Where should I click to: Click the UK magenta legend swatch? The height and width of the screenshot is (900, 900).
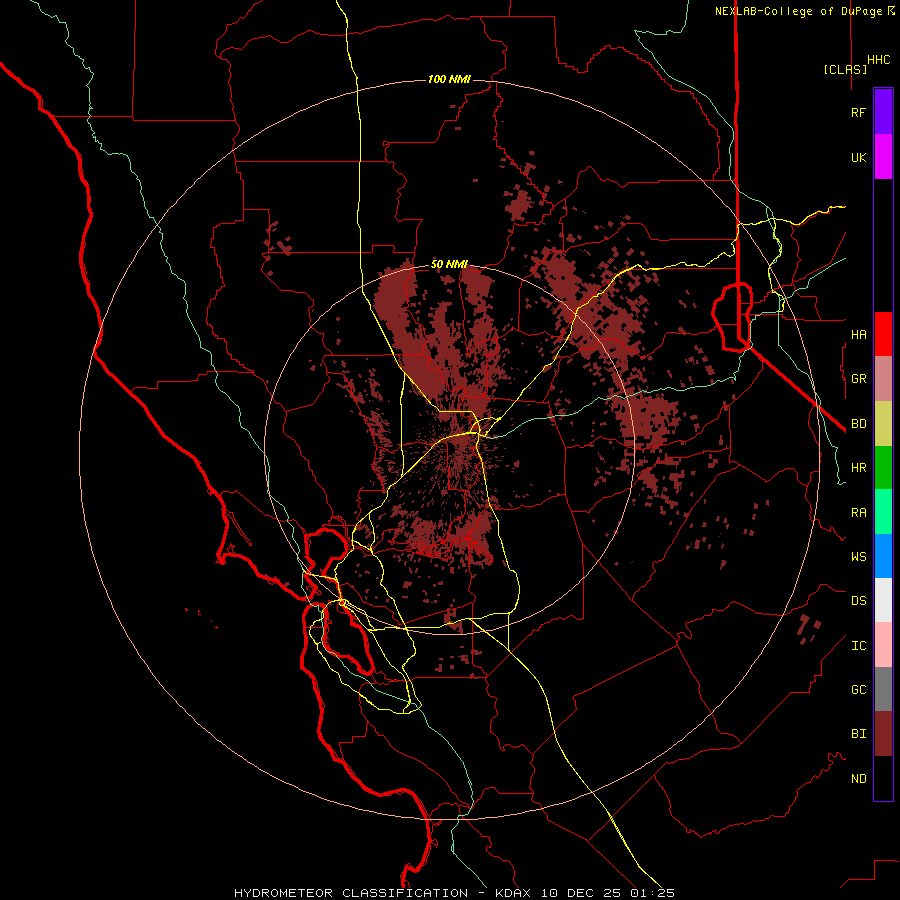pyautogui.click(x=883, y=157)
